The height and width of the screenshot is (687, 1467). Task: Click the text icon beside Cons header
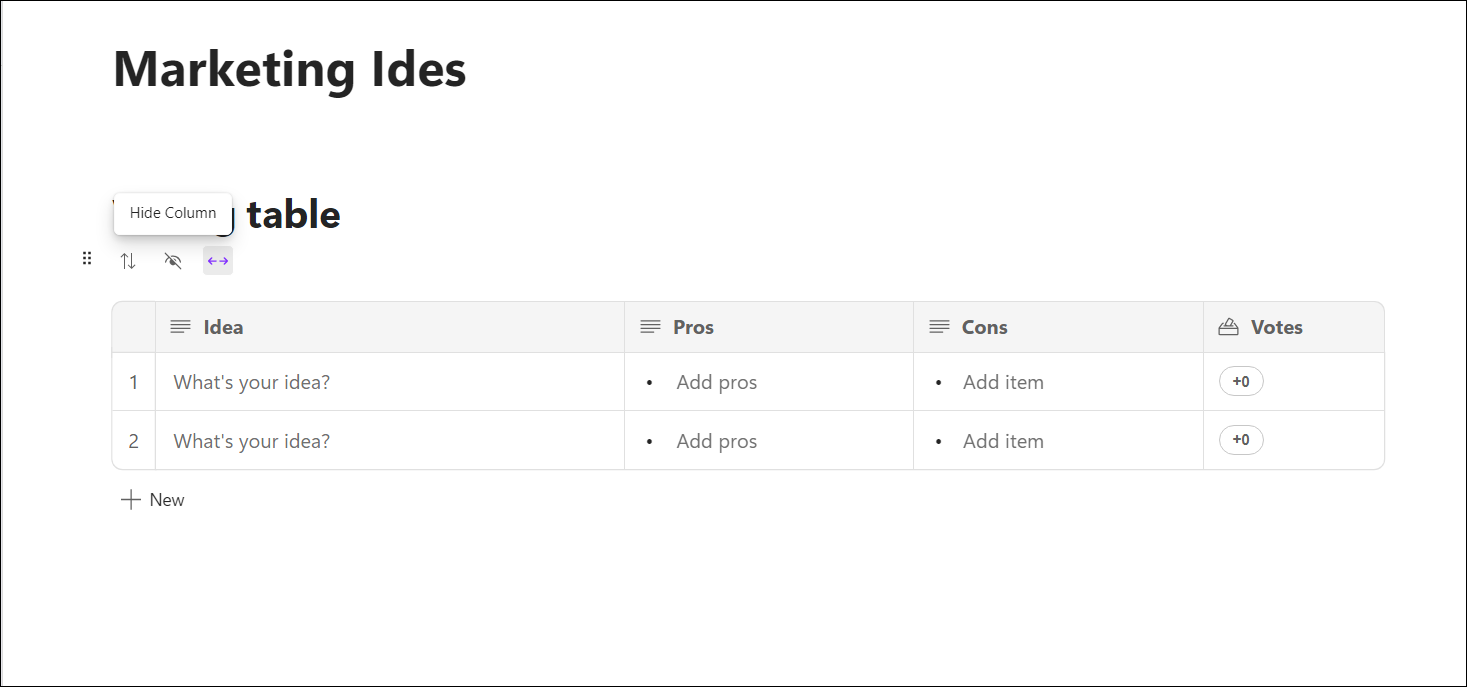pyautogui.click(x=939, y=327)
